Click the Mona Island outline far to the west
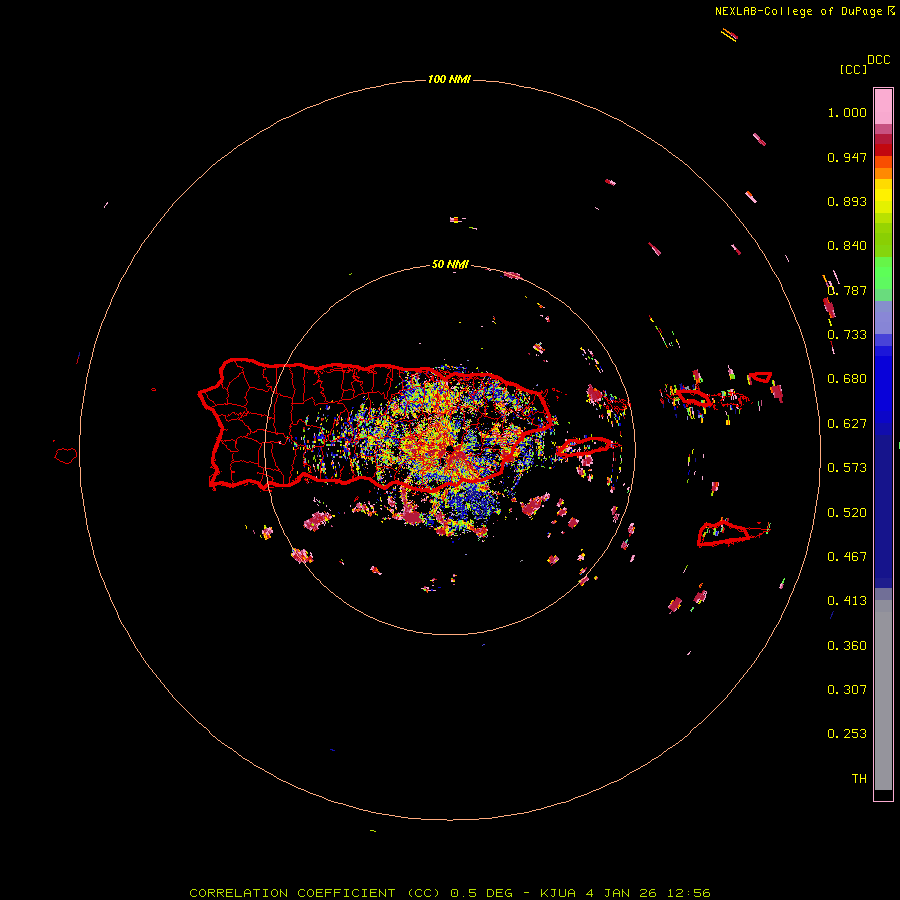This screenshot has height=900, width=900. (66, 456)
